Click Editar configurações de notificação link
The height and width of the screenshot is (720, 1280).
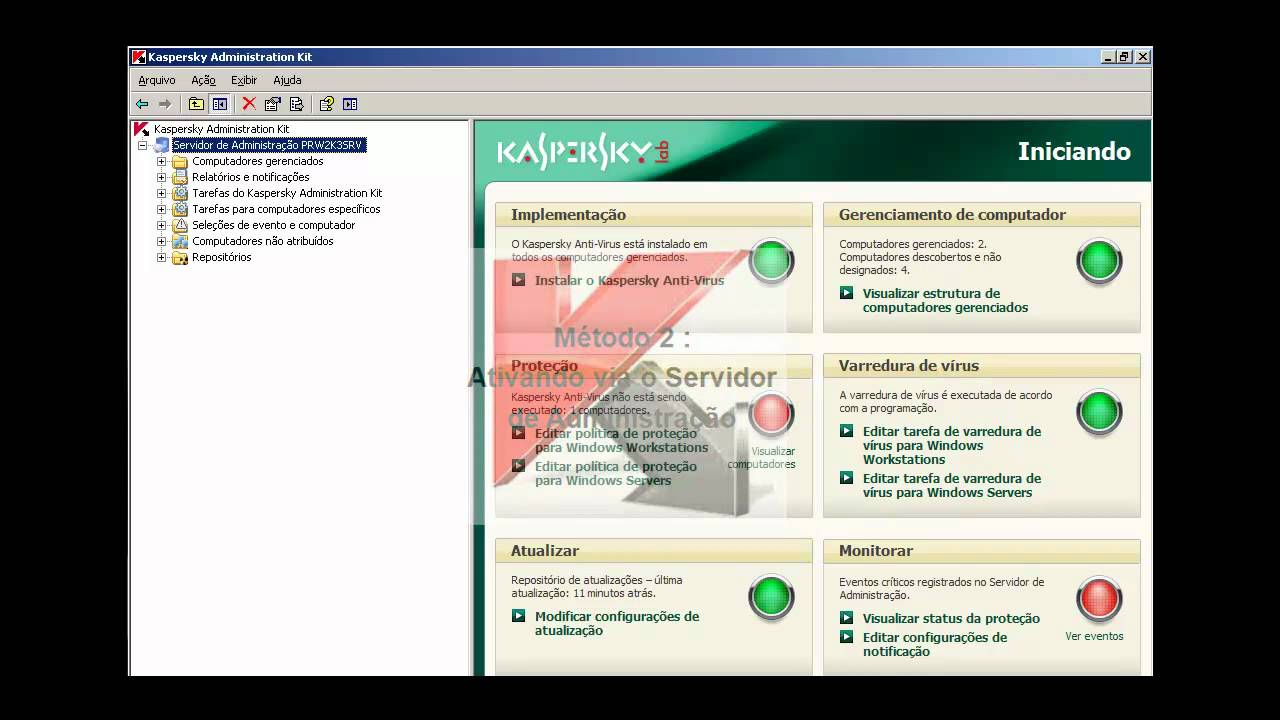[935, 645]
